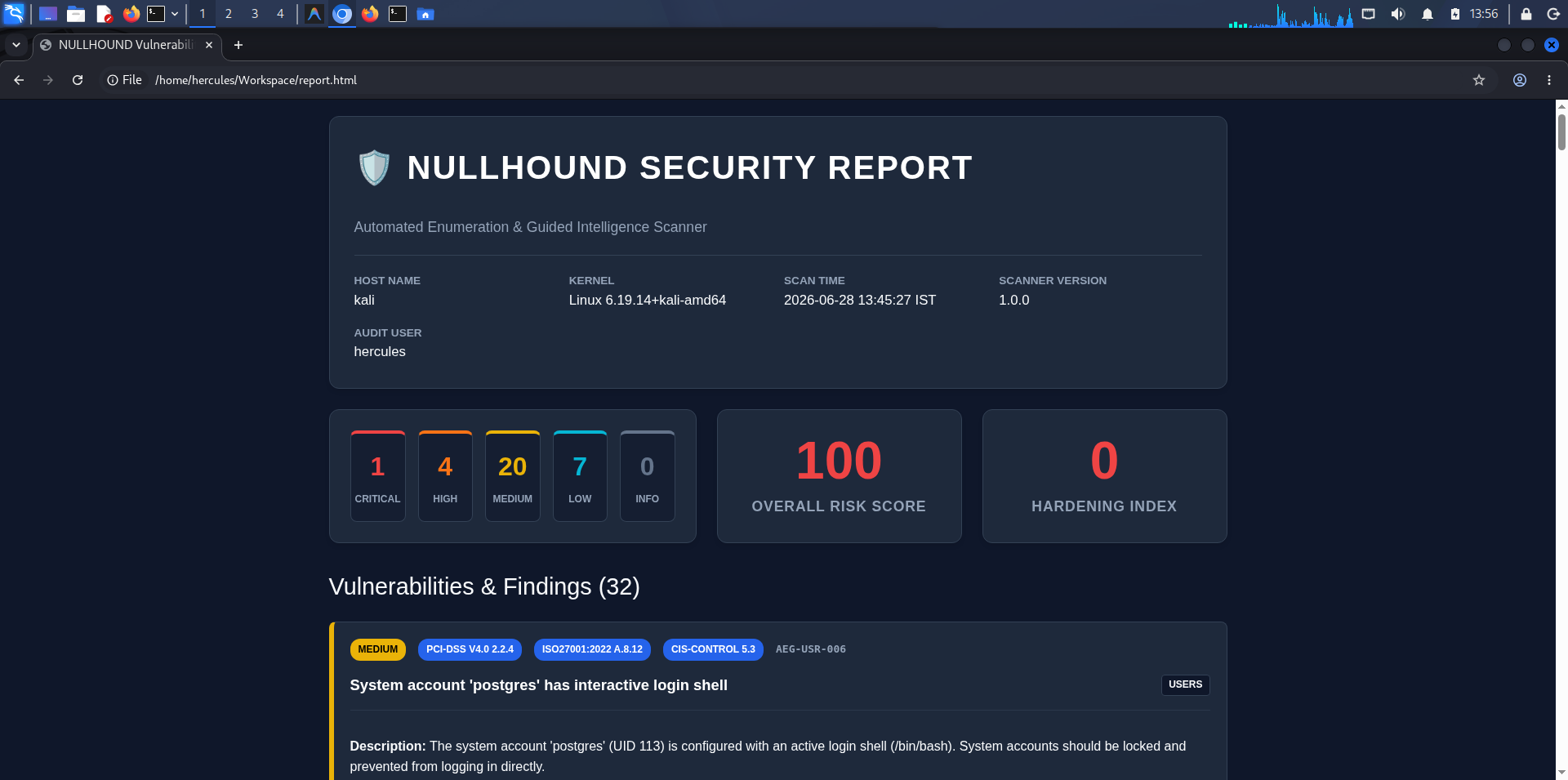
Task: Click the CRITICAL severity count card
Action: tap(378, 476)
